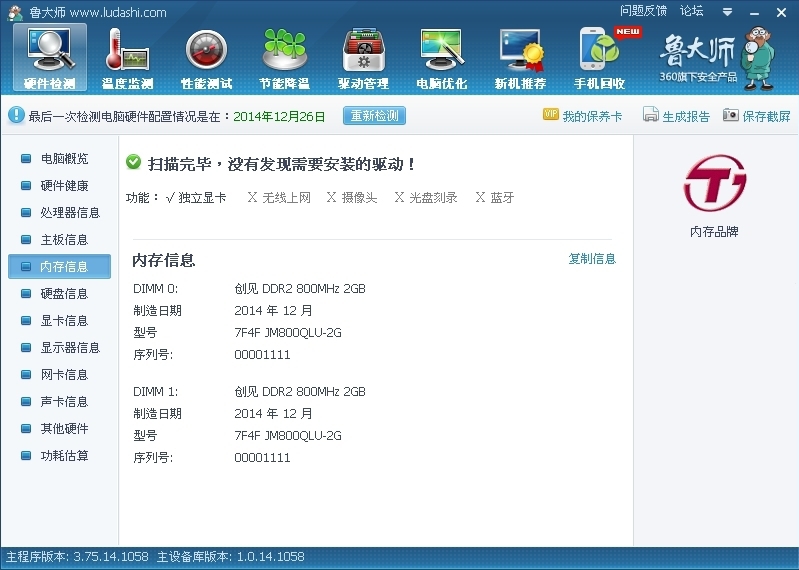The image size is (799, 570).
Task: Open 我的保养卡 VIP maintenance card
Action: tap(583, 116)
